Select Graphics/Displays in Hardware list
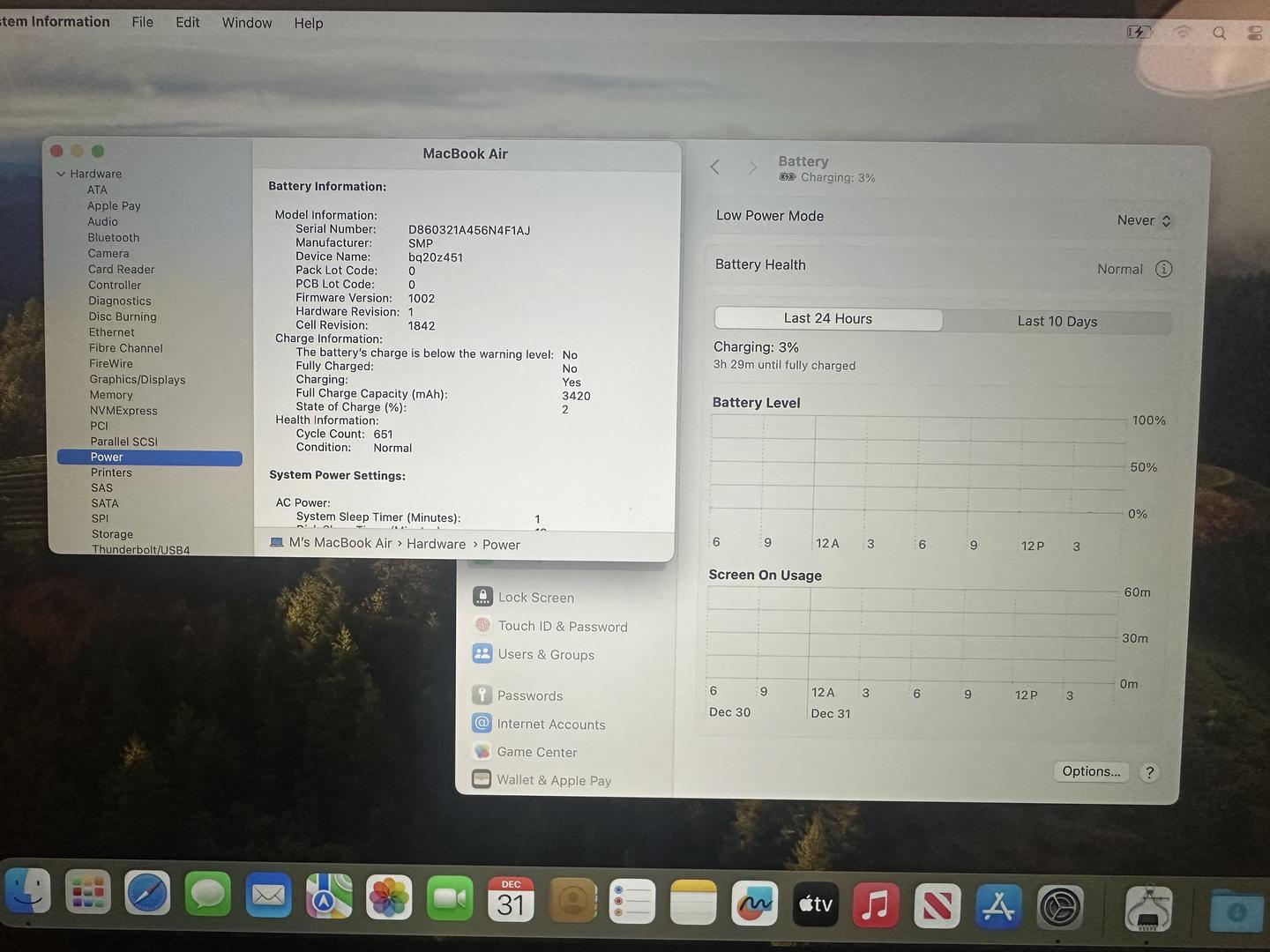The height and width of the screenshot is (952, 1270). [x=138, y=379]
